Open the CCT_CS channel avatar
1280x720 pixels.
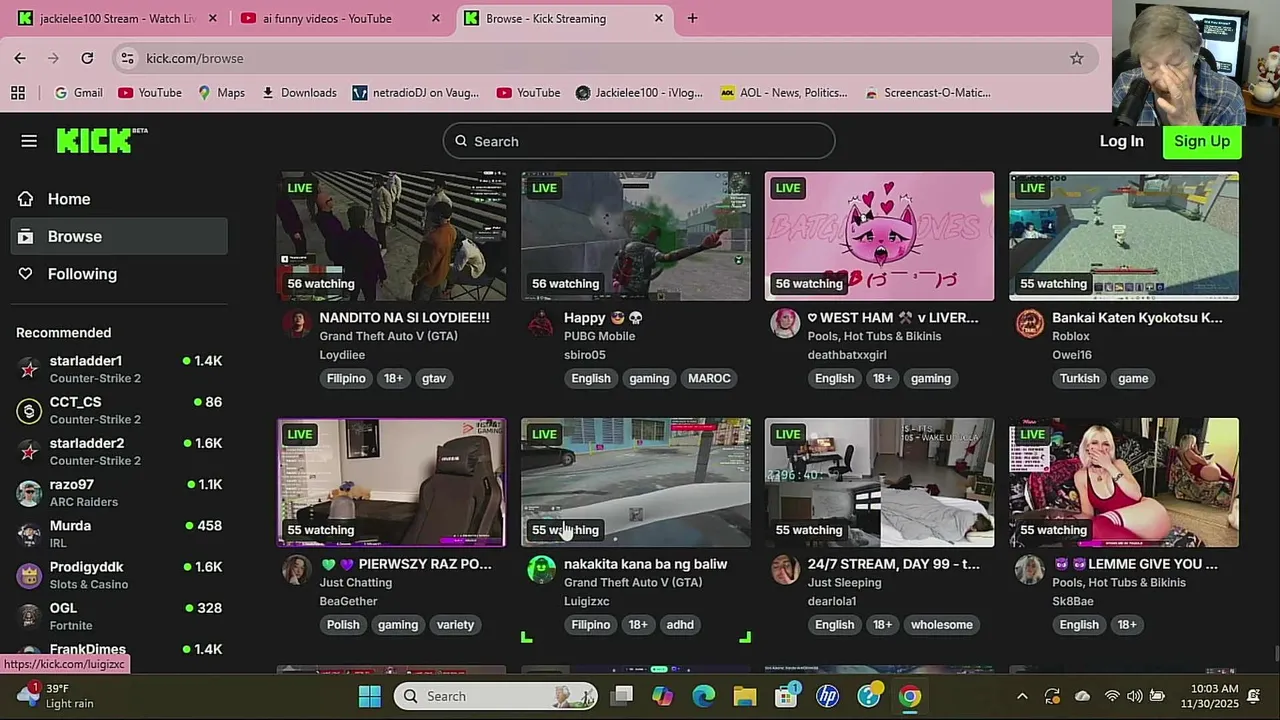[30, 410]
